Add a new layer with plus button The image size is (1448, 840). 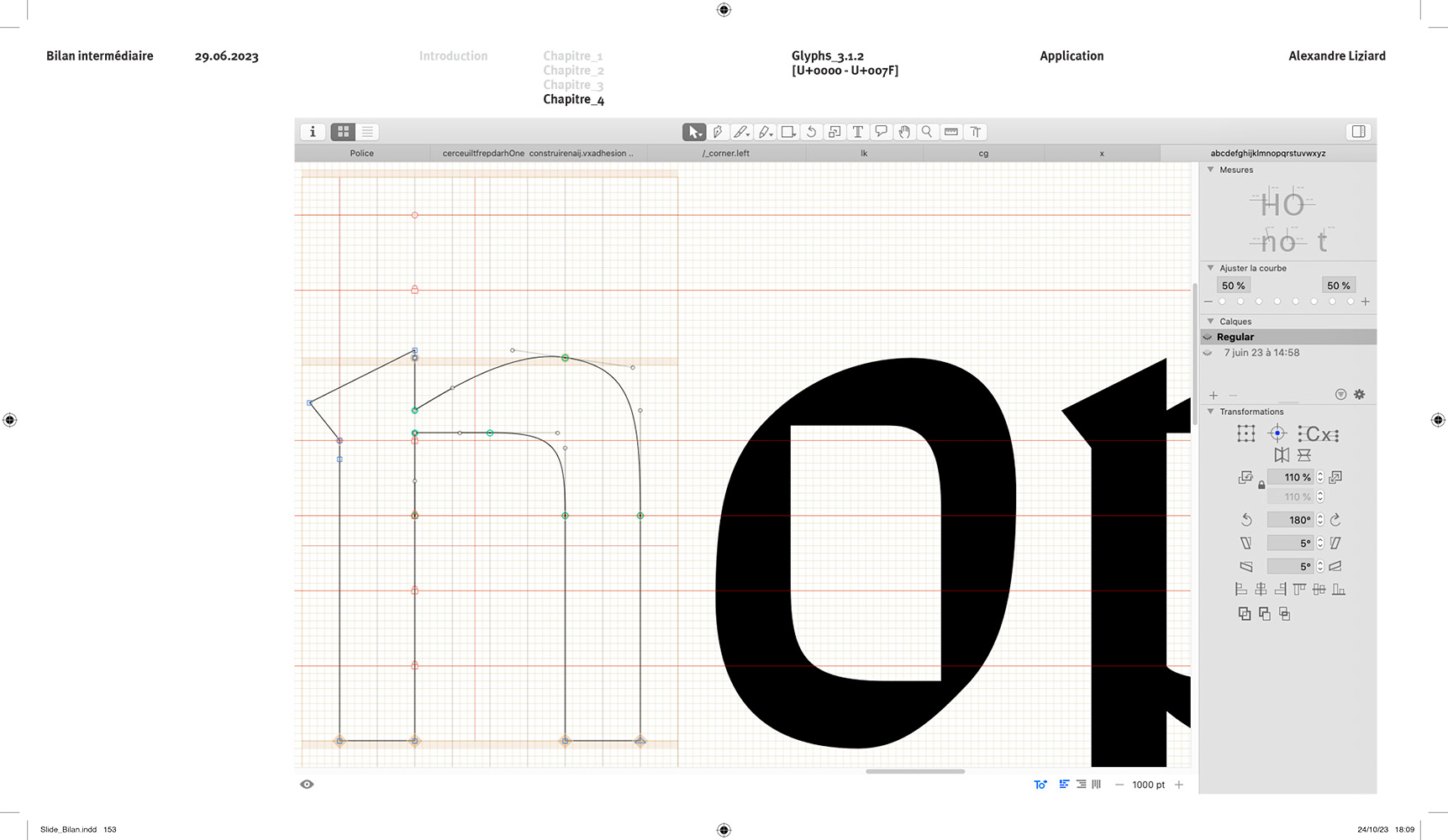[1213, 396]
